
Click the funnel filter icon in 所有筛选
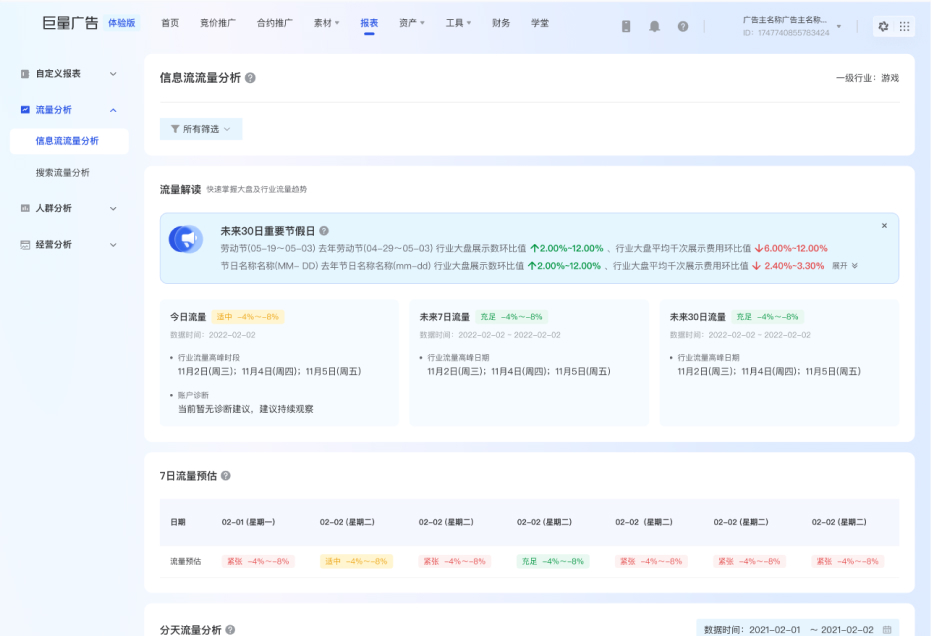click(175, 129)
